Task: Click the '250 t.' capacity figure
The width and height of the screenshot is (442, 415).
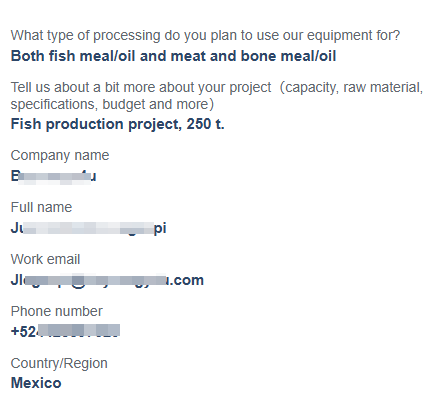Action: pos(205,124)
